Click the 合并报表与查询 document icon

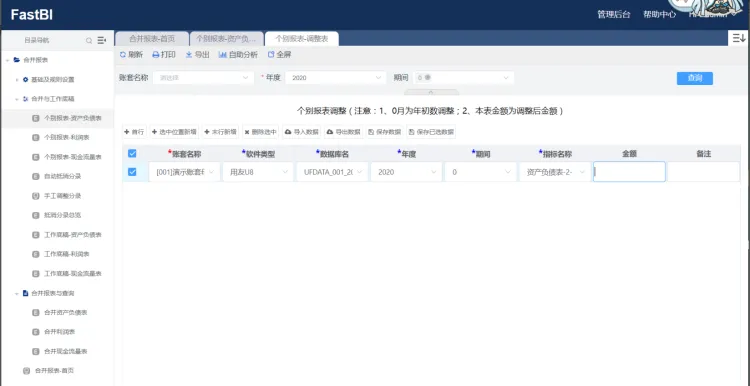click(x=26, y=293)
